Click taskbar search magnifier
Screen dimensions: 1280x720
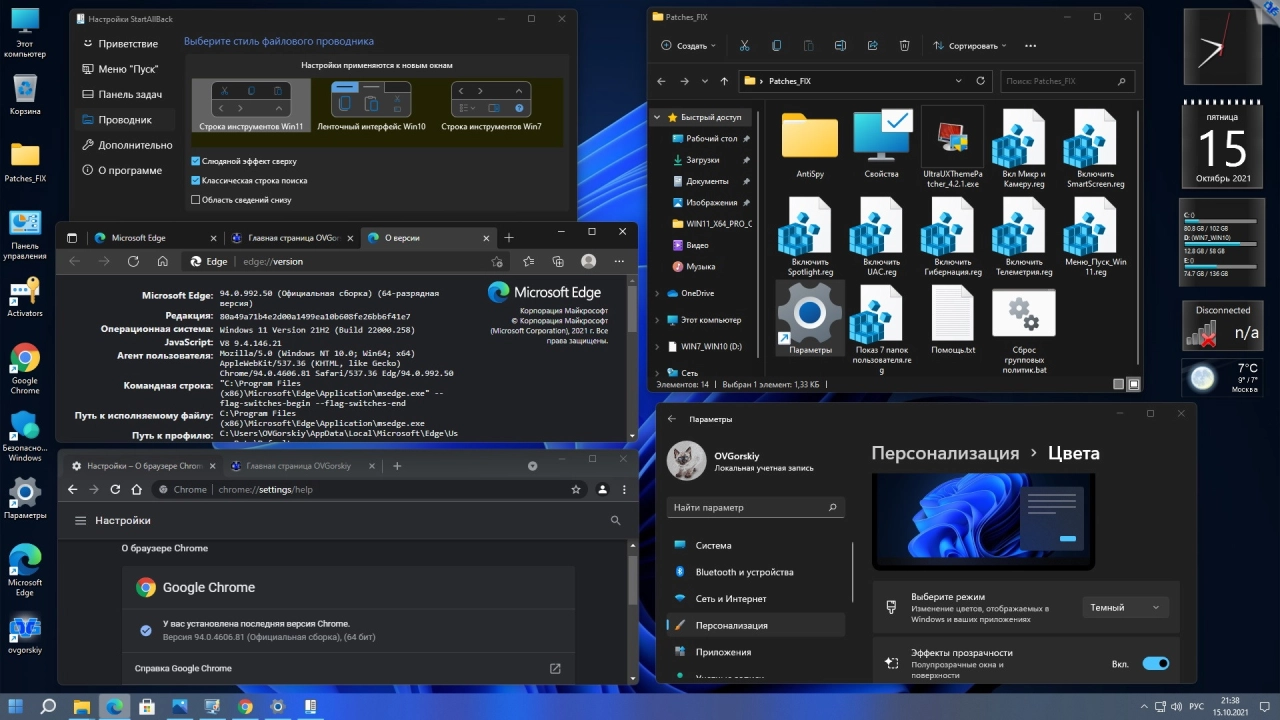(x=48, y=707)
